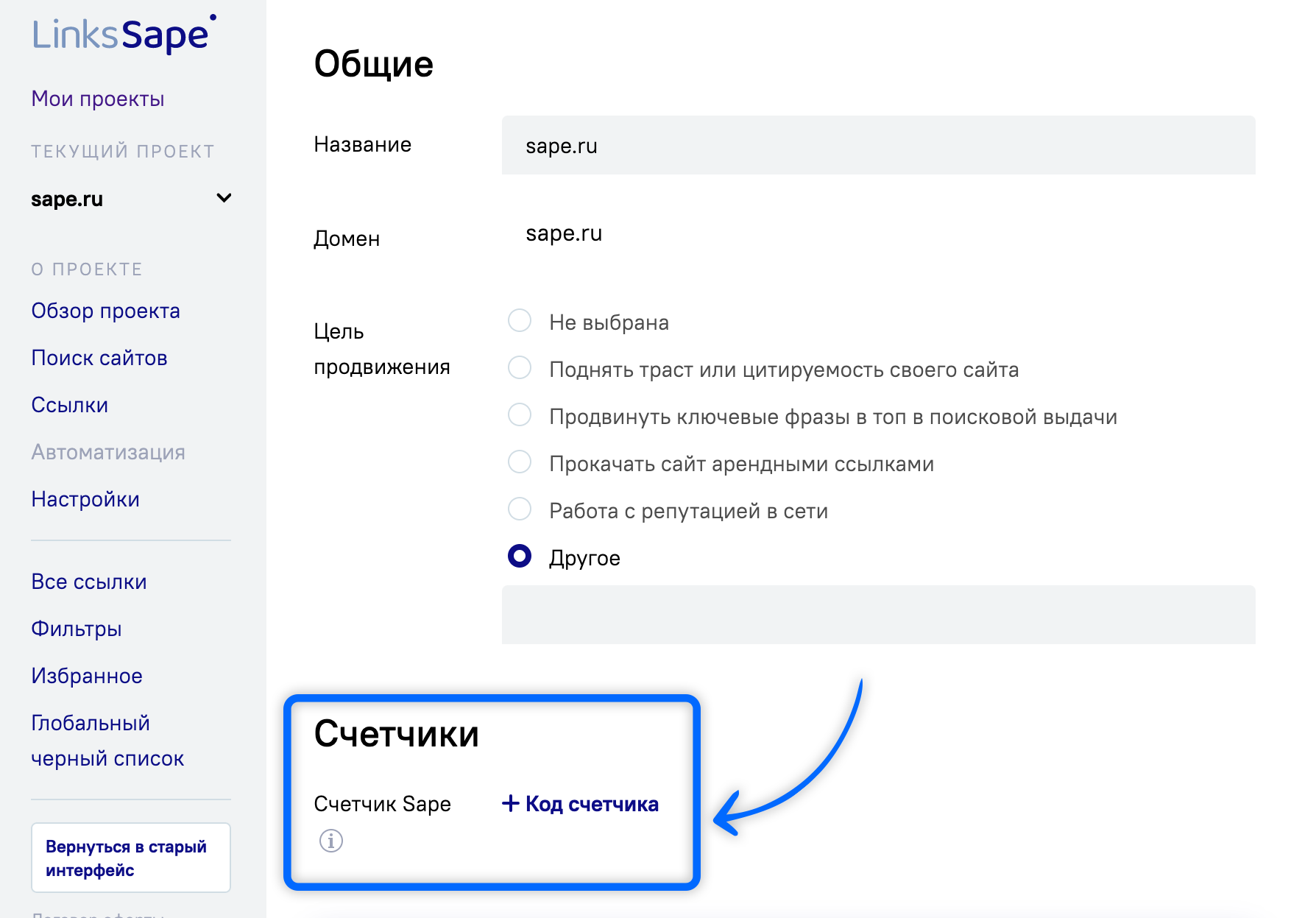Open 'Настройки' in the sidebar
The width and height of the screenshot is (1316, 918).
pyautogui.click(x=85, y=499)
